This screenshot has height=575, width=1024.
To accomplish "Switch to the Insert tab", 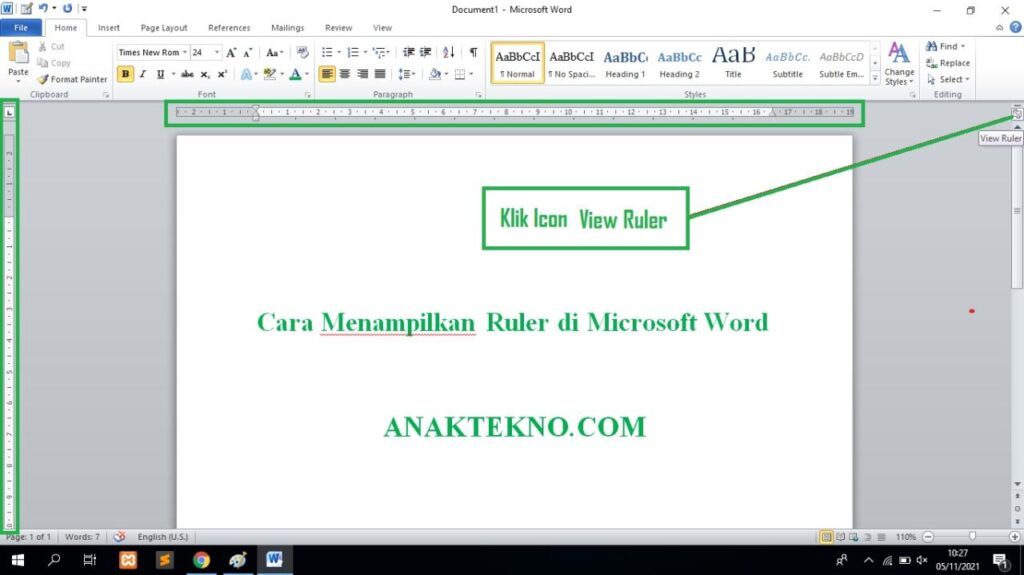I will coord(108,27).
